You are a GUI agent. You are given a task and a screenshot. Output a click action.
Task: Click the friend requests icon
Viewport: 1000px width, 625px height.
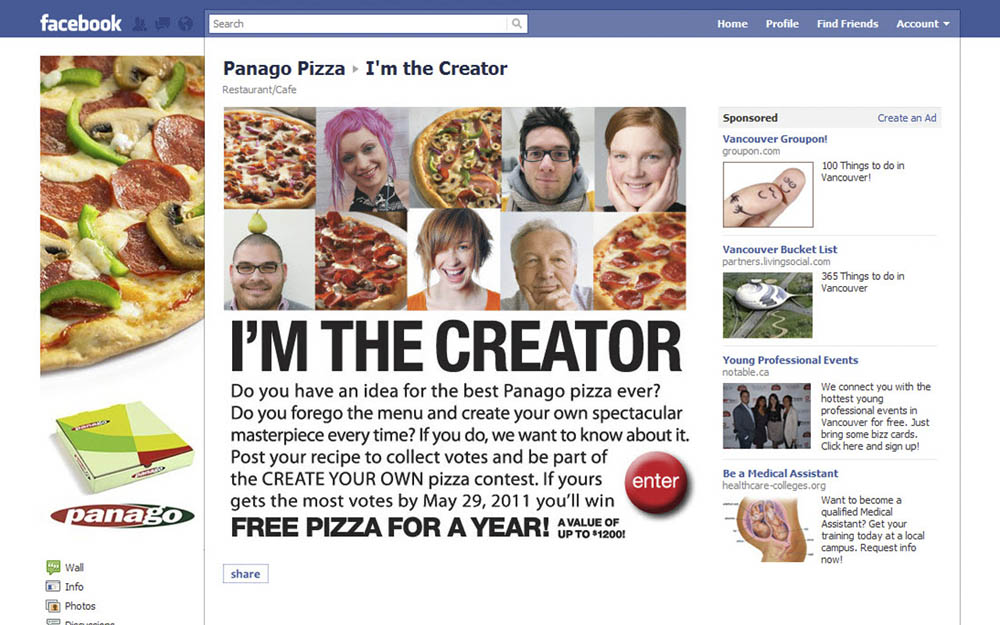(140, 24)
